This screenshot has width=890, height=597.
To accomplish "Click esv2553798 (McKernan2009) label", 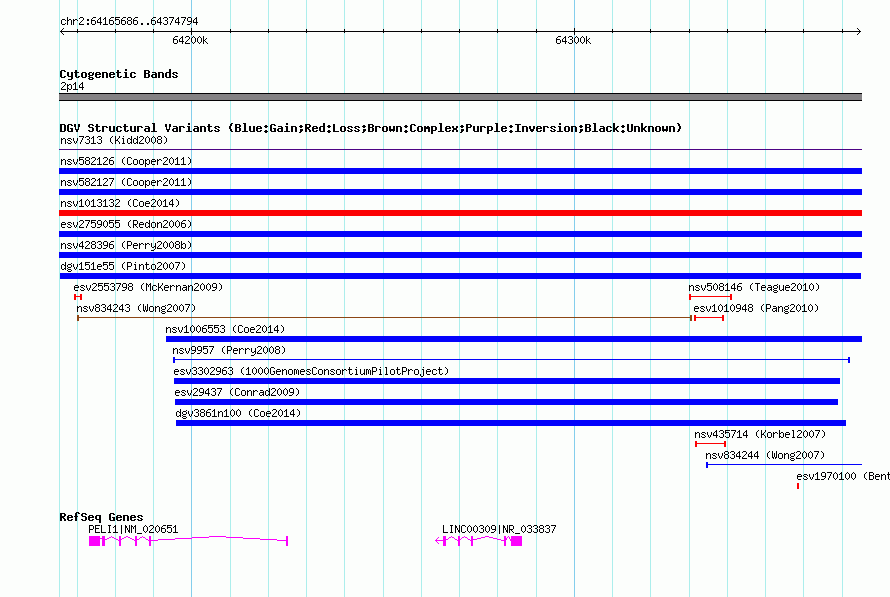I will coord(148,287).
